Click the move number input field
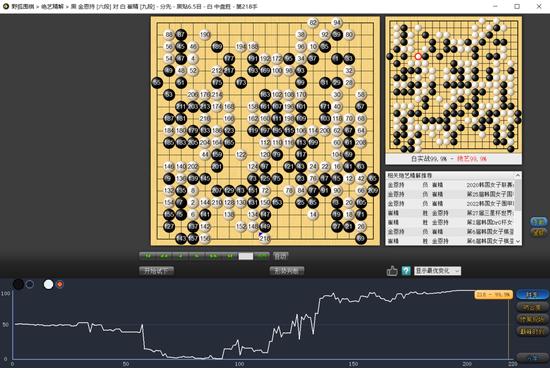This screenshot has width=550, height=368. point(246,256)
